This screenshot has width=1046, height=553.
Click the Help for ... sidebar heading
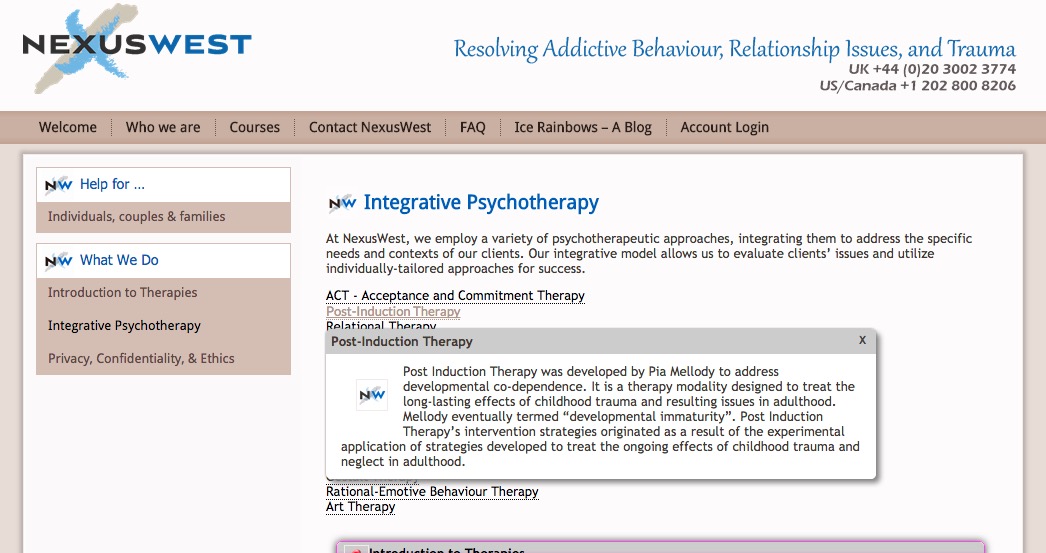pyautogui.click(x=112, y=184)
